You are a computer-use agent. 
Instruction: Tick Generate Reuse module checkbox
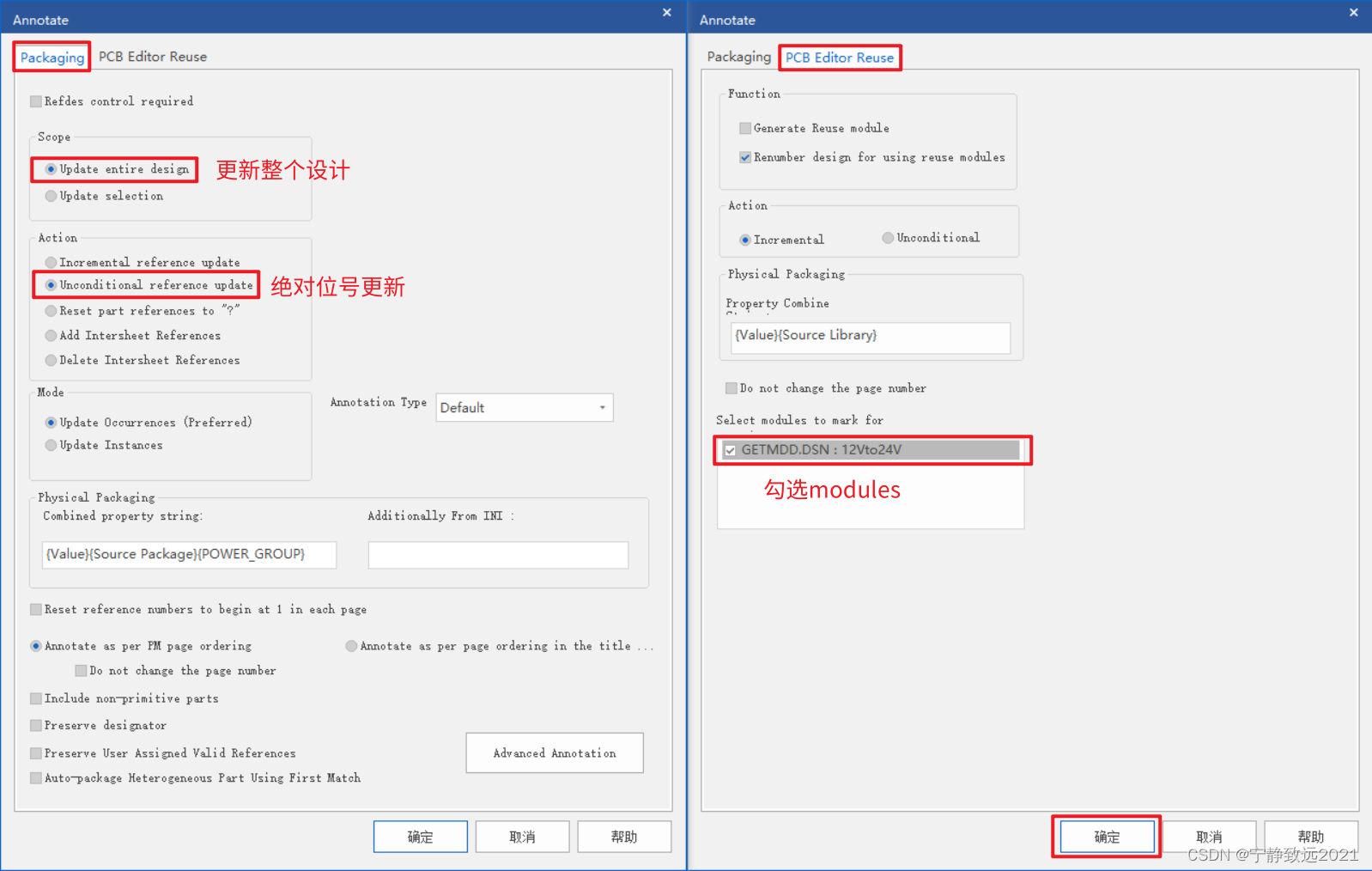click(x=745, y=128)
